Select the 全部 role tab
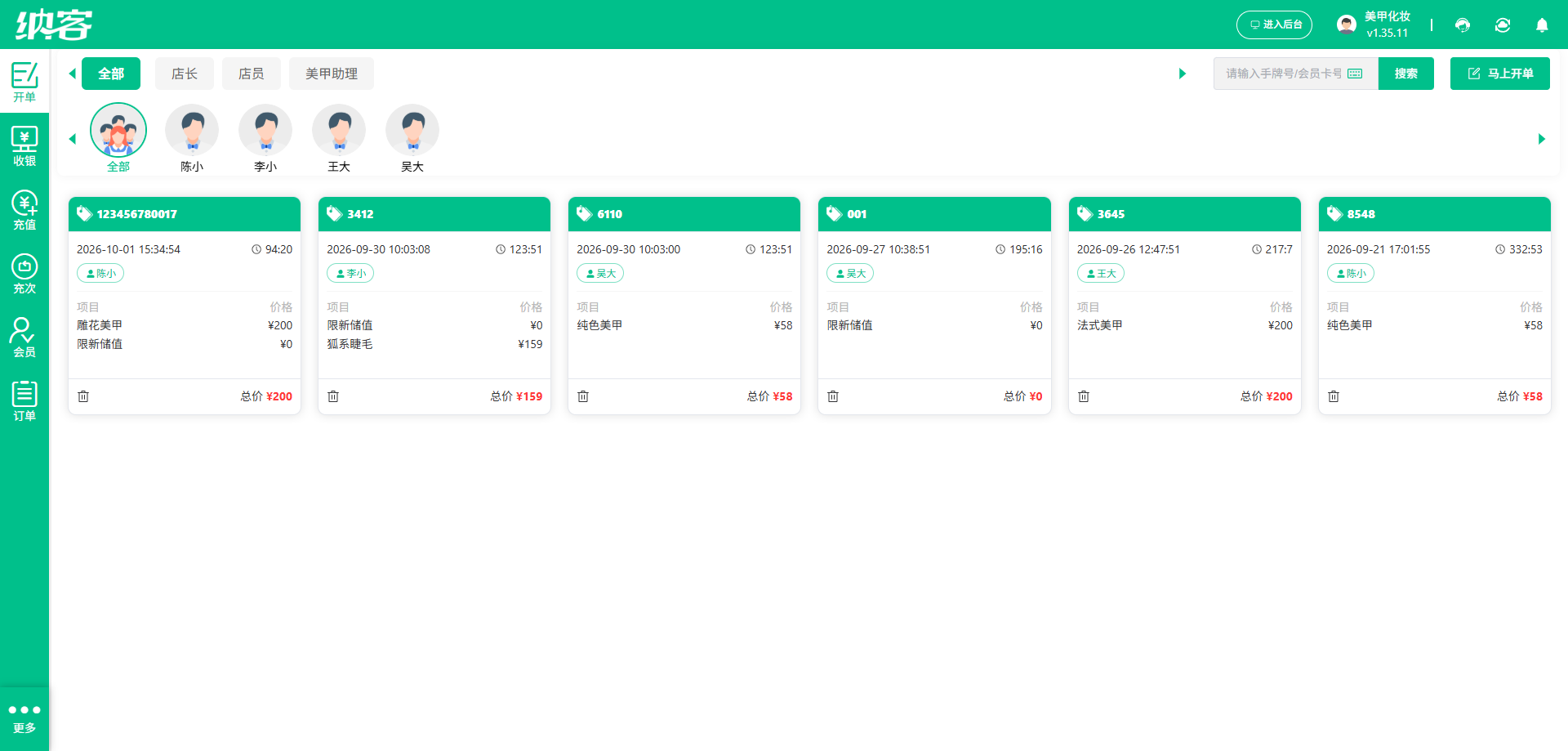1568x751 pixels. pos(111,74)
